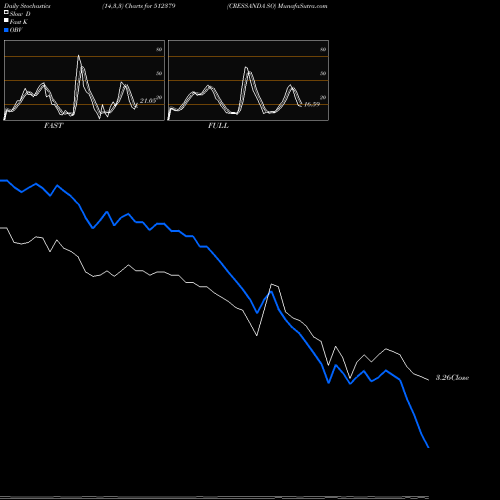
Task: Click the 'Daily Stochastics' title text
Action: 27,6
